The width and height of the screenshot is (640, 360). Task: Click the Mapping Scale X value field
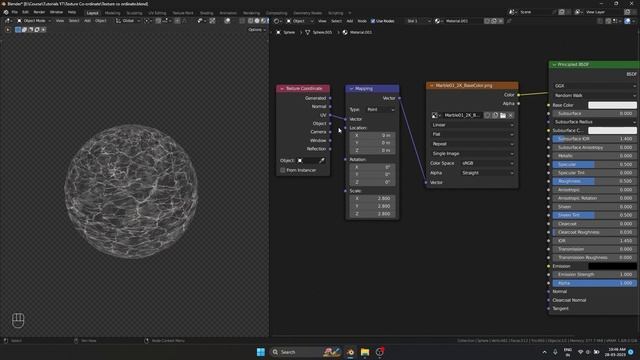[372, 198]
